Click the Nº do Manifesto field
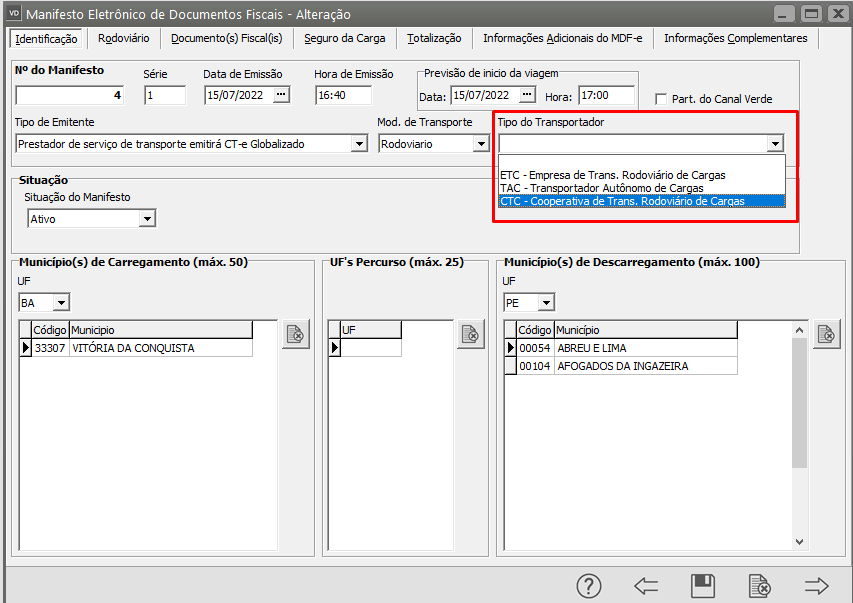The image size is (853, 603). [x=70, y=96]
